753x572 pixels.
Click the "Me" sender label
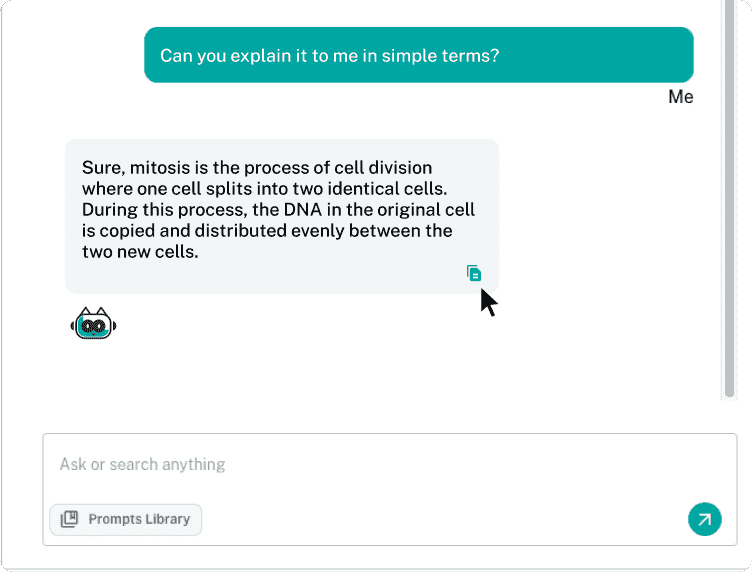(x=681, y=97)
